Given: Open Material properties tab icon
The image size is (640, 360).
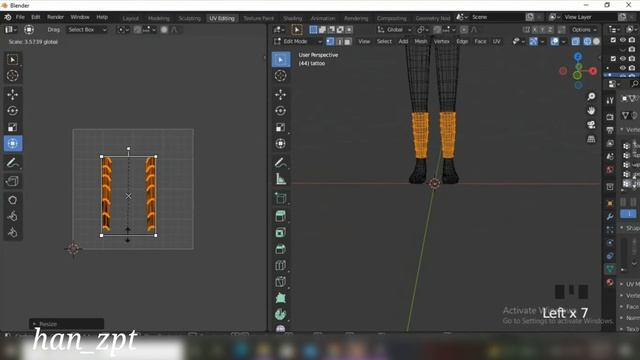Looking at the screenshot, I should point(610,282).
